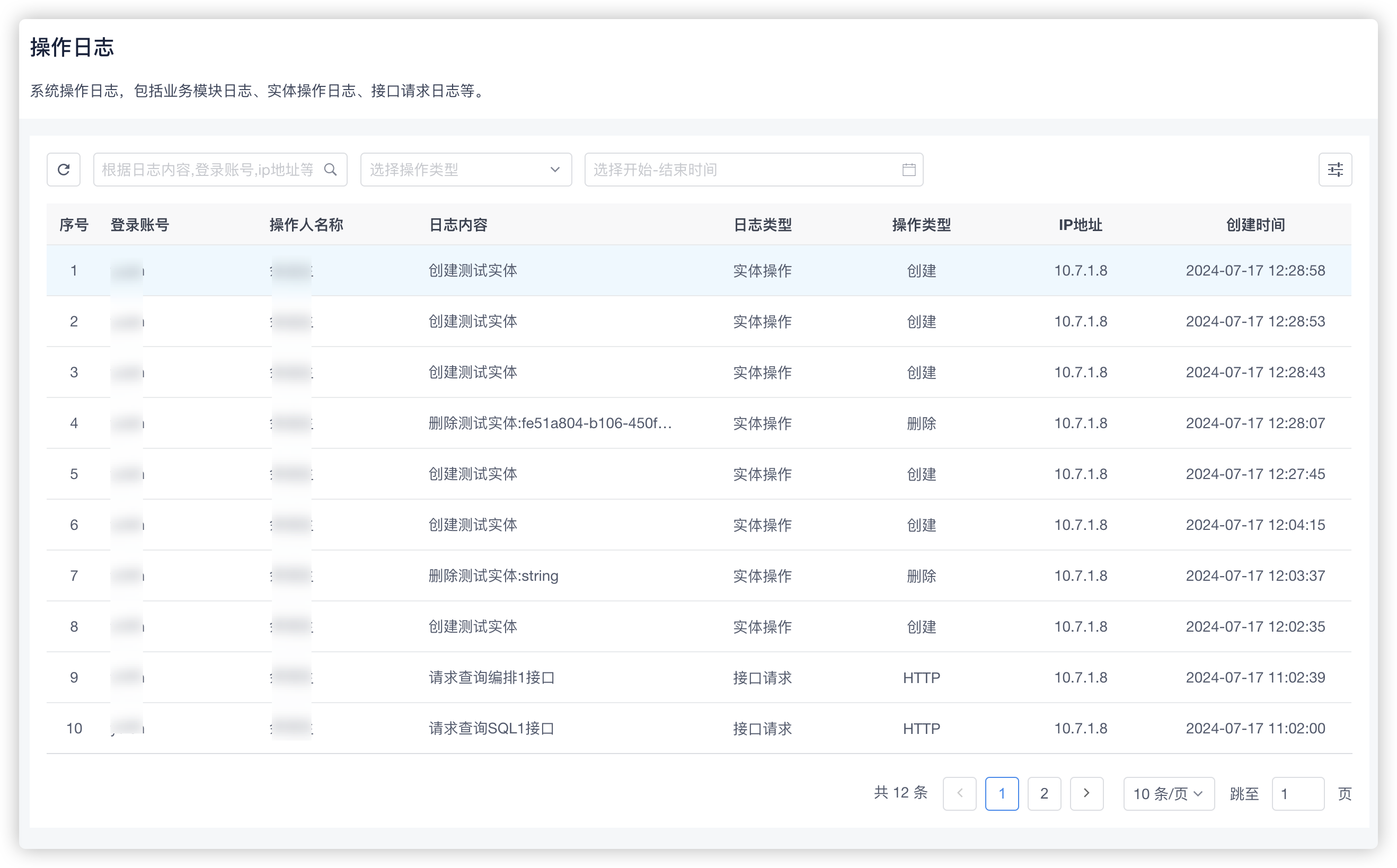Expand the 10 条/页 page size selector

point(1168,793)
